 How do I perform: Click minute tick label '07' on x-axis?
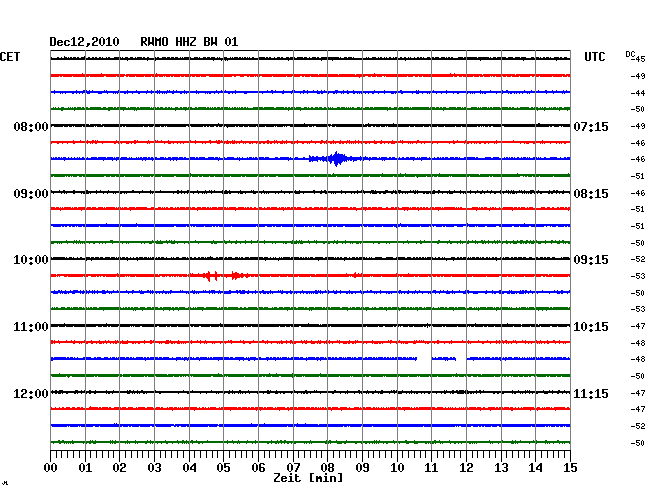293,468
